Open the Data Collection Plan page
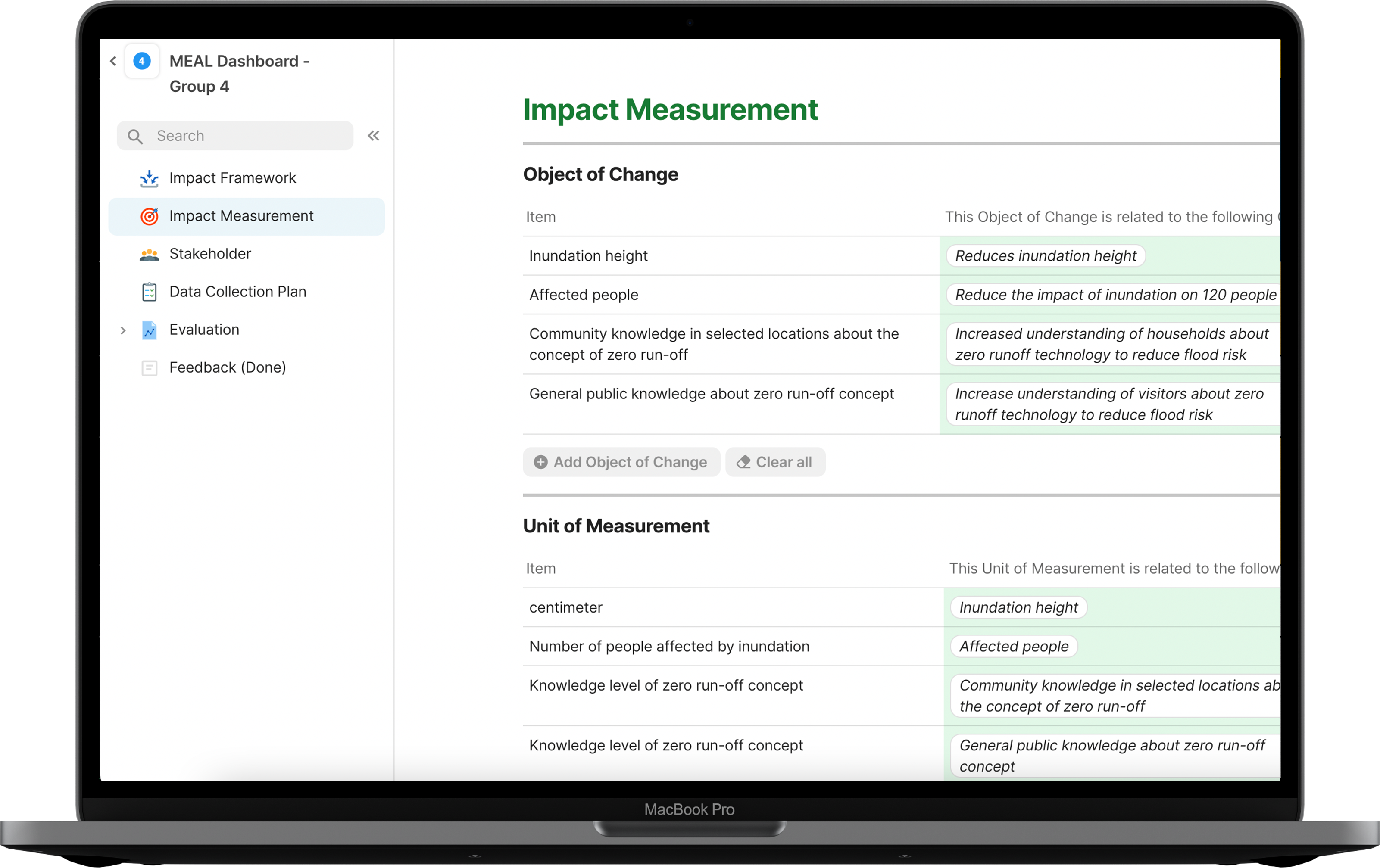Screen dimensions: 1380x868 click(x=237, y=292)
